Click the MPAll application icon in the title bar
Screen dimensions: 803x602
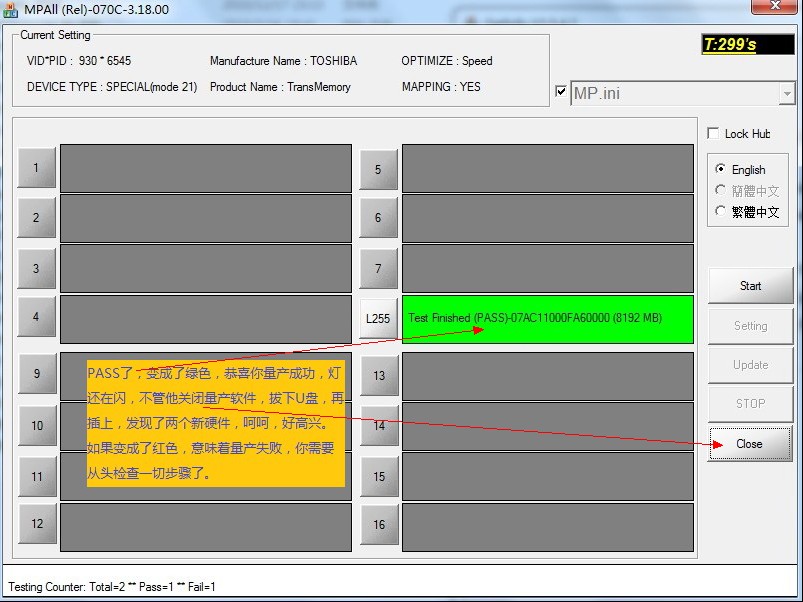tap(12, 8)
